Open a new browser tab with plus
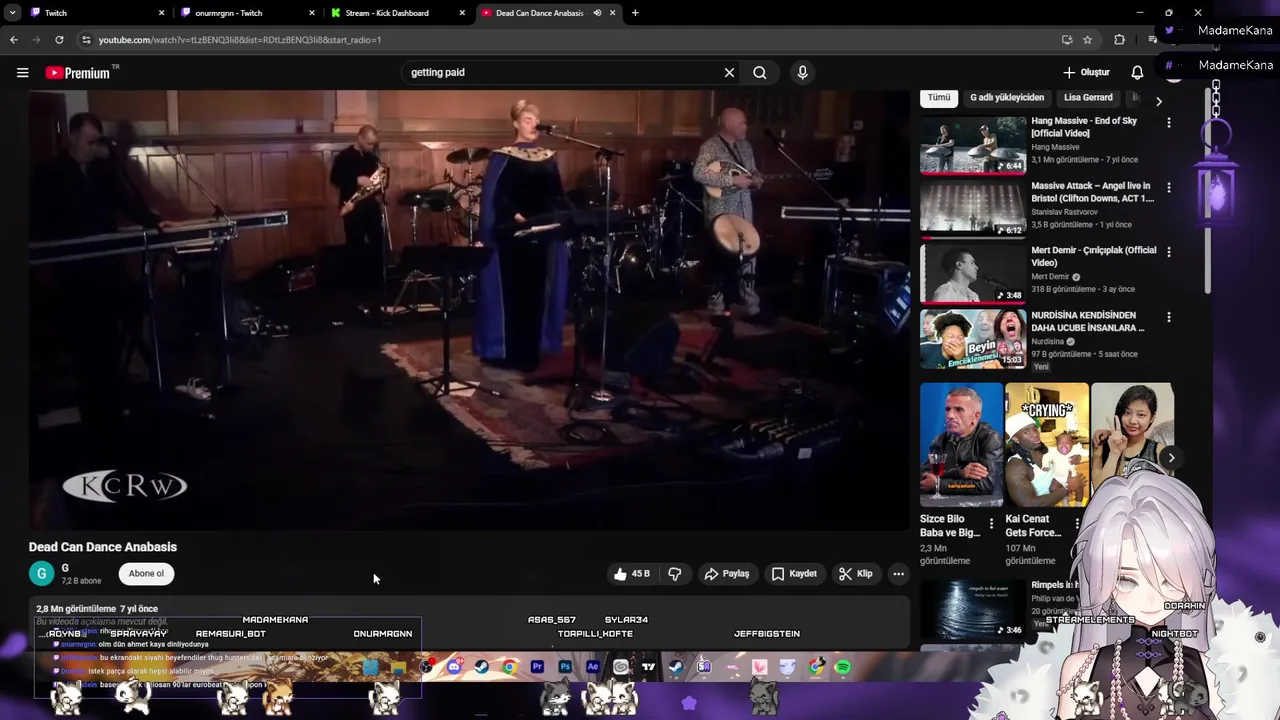1280x720 pixels. click(635, 13)
